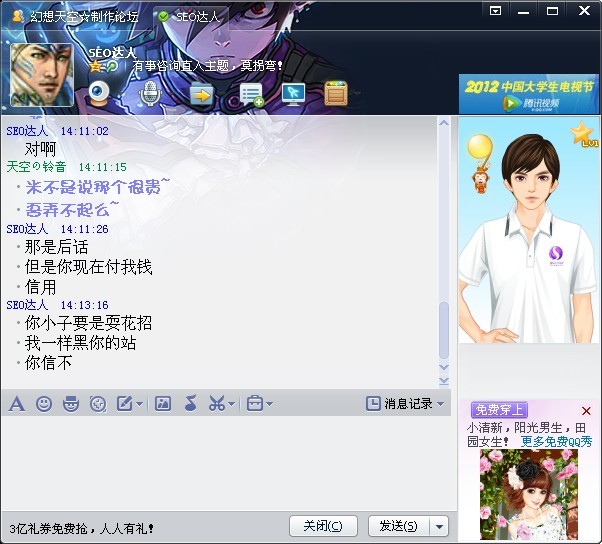Image resolution: width=602 pixels, height=544 pixels.
Task: Click the message 我一样黑你的站
Action: pos(81,343)
